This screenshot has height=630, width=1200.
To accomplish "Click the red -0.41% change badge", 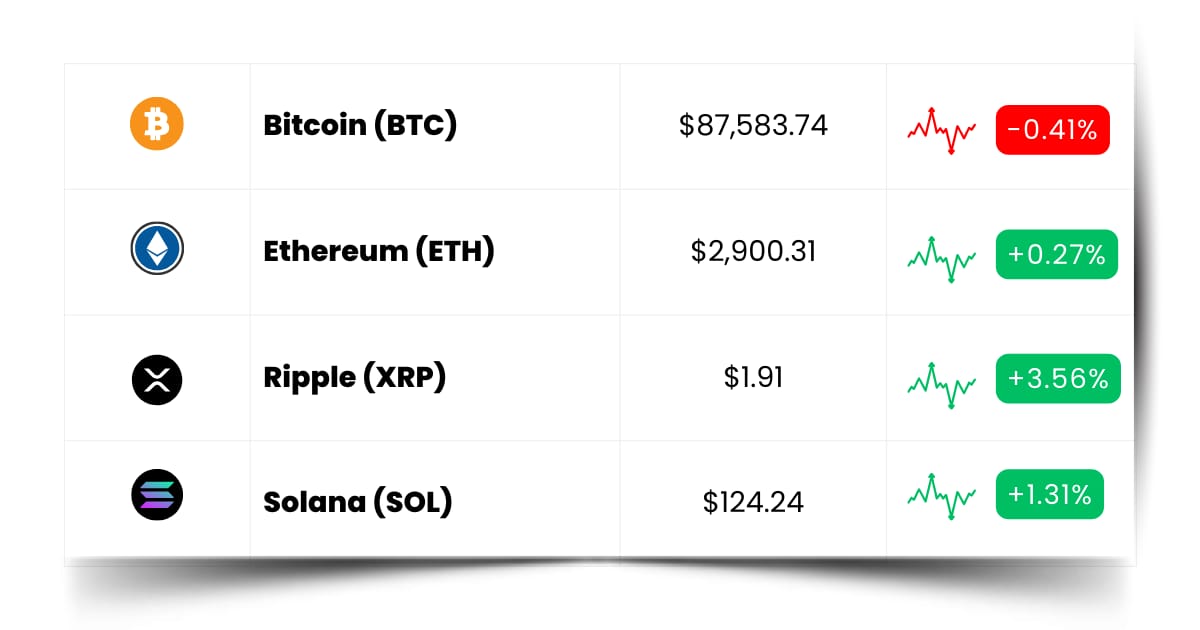I will click(x=1053, y=130).
